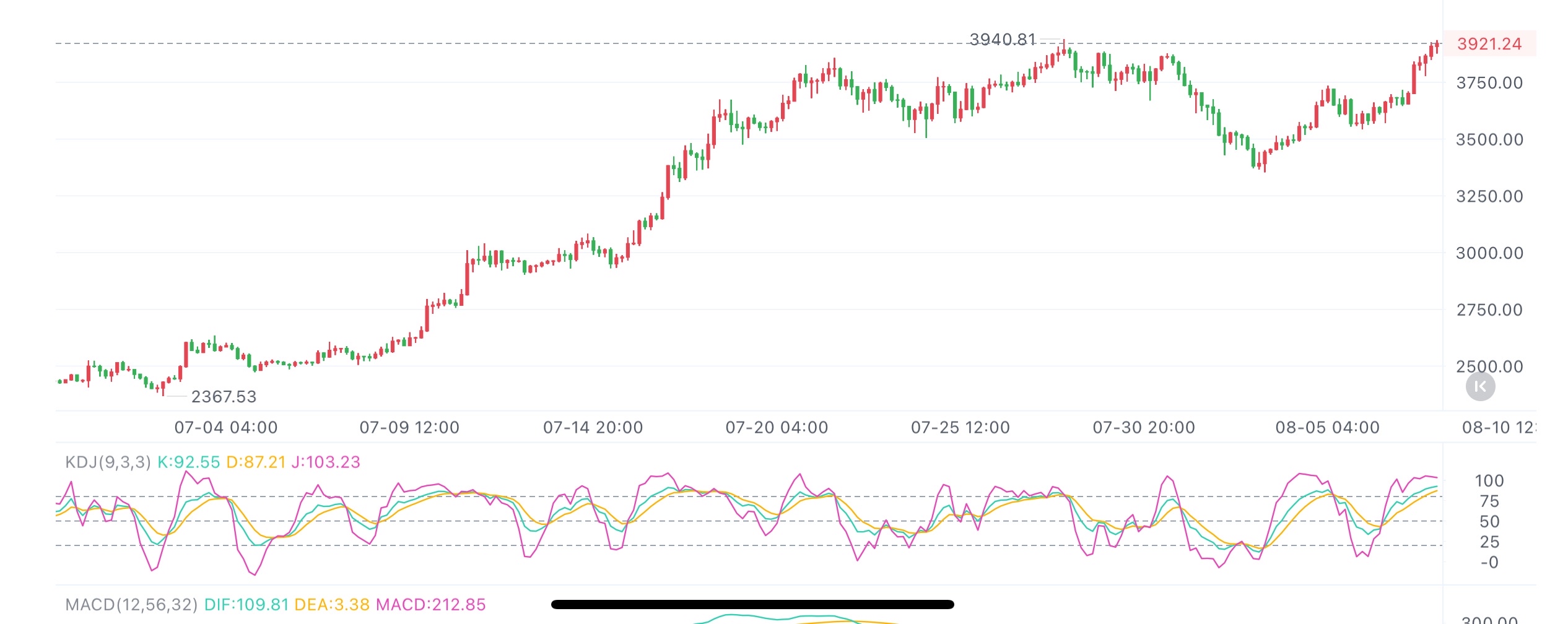Tap the black horizontal bar below the MACD legend
The image size is (1568, 624).
click(x=752, y=605)
